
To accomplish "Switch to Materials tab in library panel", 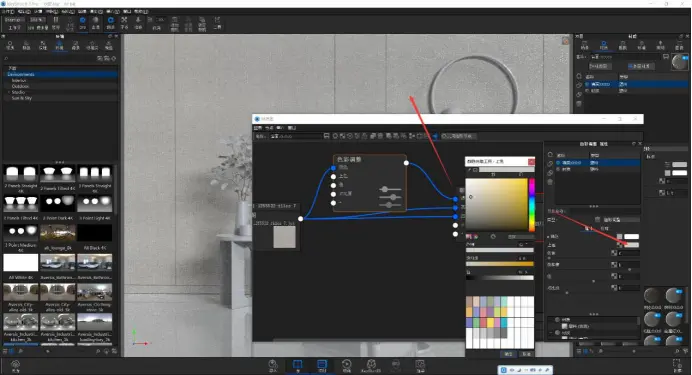I will click(10, 45).
